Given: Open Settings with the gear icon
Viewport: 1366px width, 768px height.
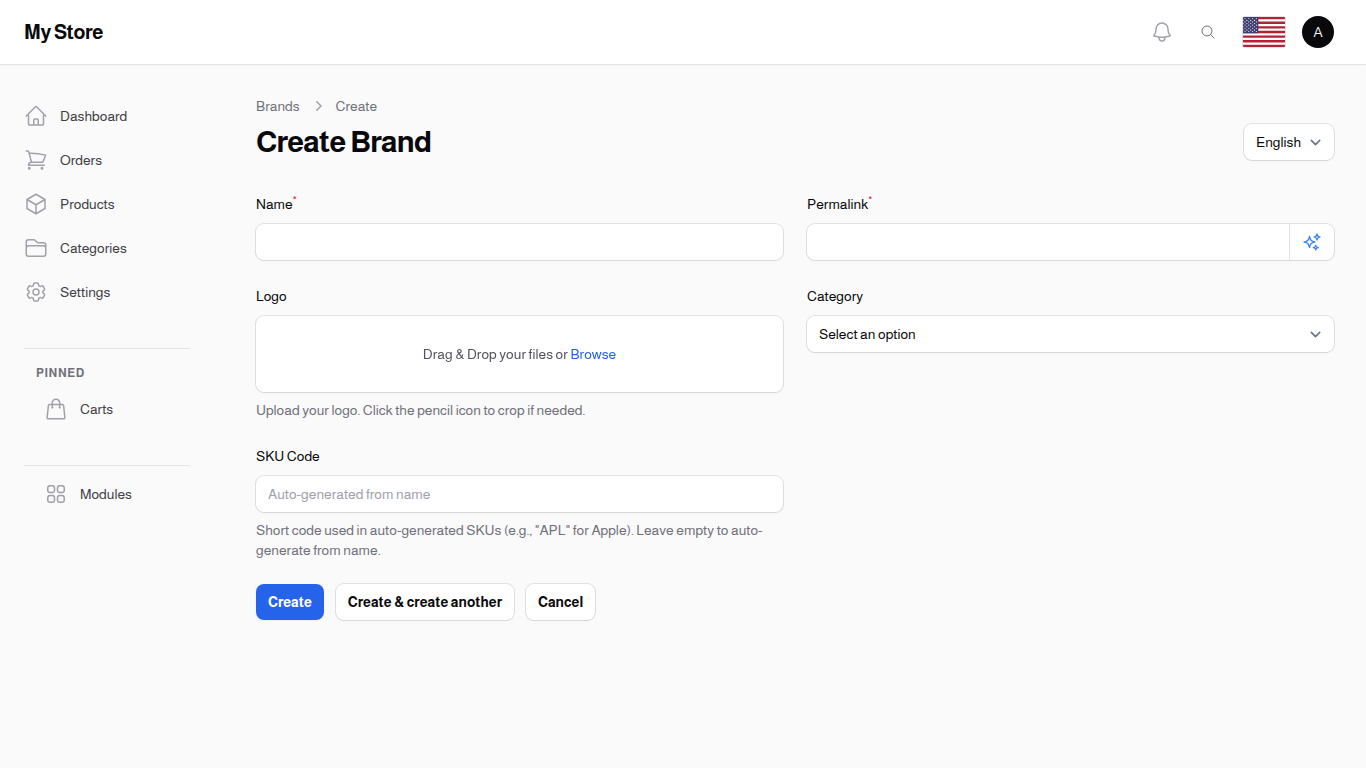Looking at the screenshot, I should (x=36, y=292).
